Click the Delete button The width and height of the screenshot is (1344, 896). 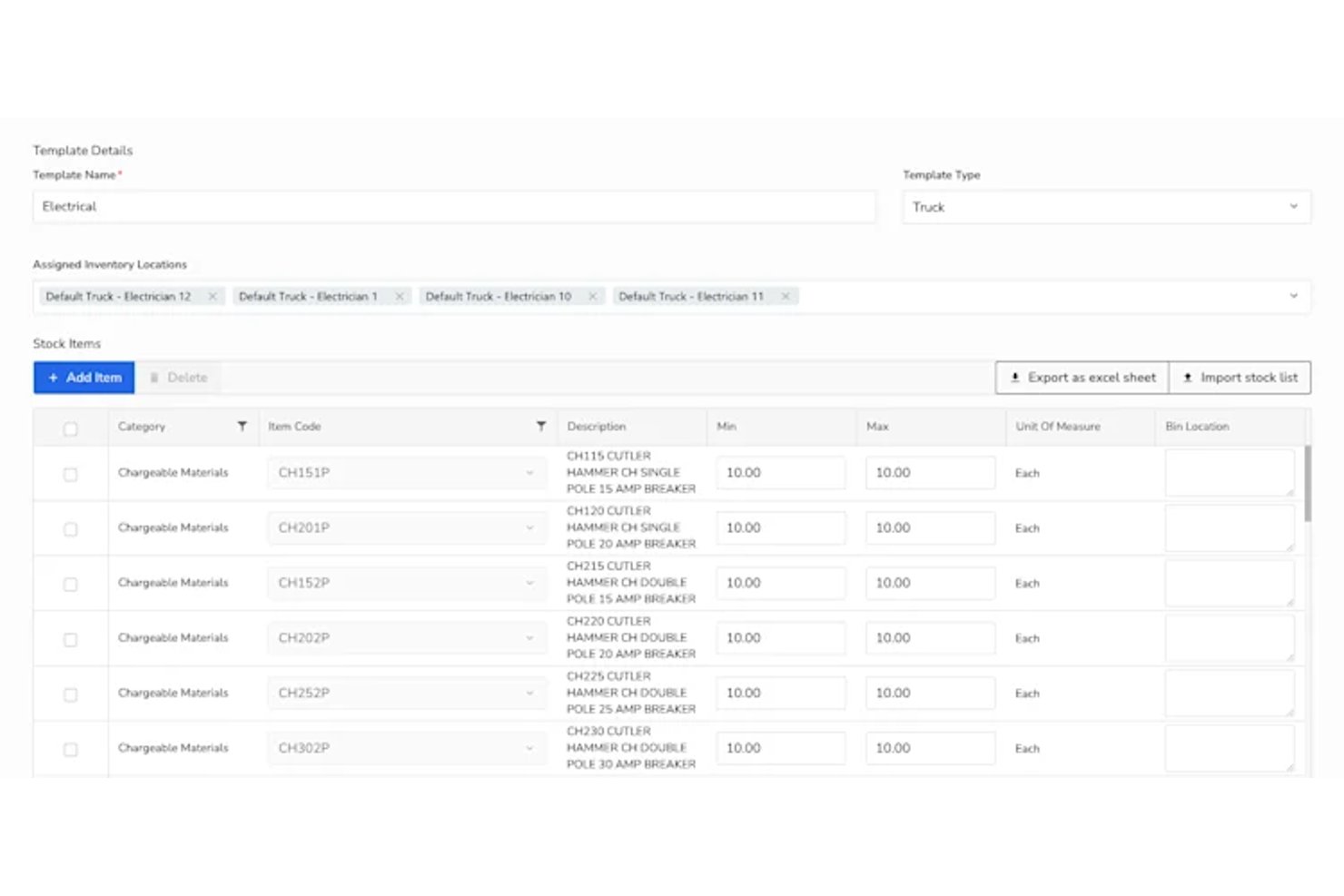click(178, 378)
